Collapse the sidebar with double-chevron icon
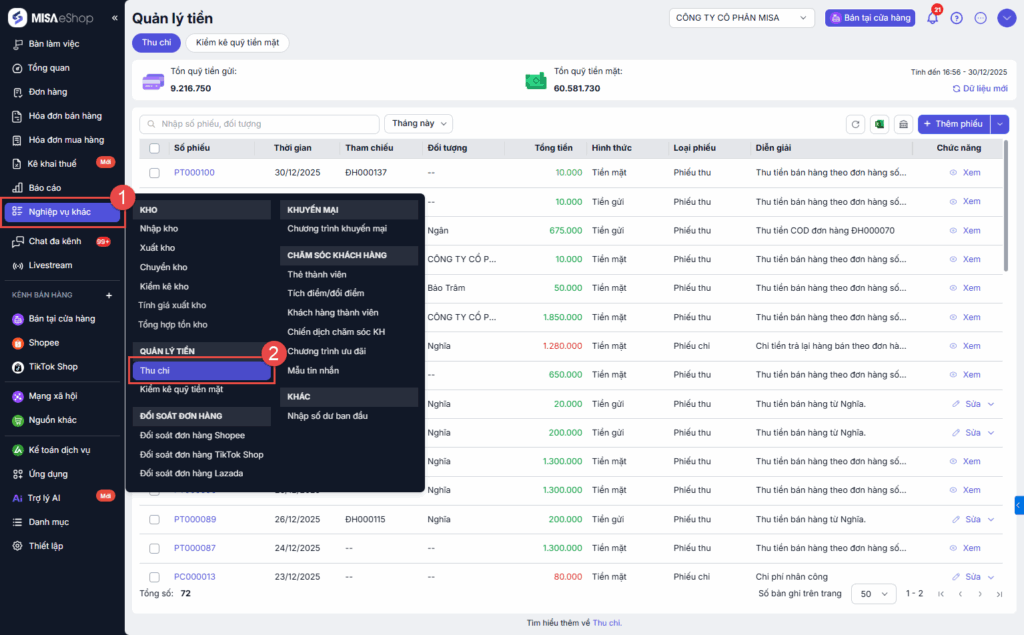This screenshot has width=1024, height=635. click(x=114, y=18)
